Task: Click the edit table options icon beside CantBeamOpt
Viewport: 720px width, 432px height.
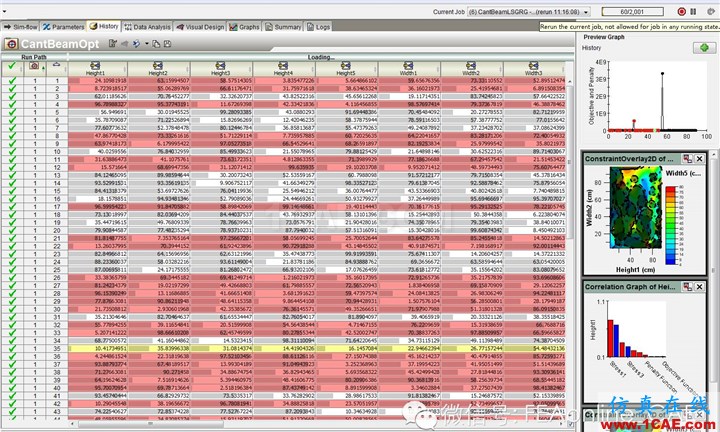Action: 112,44
